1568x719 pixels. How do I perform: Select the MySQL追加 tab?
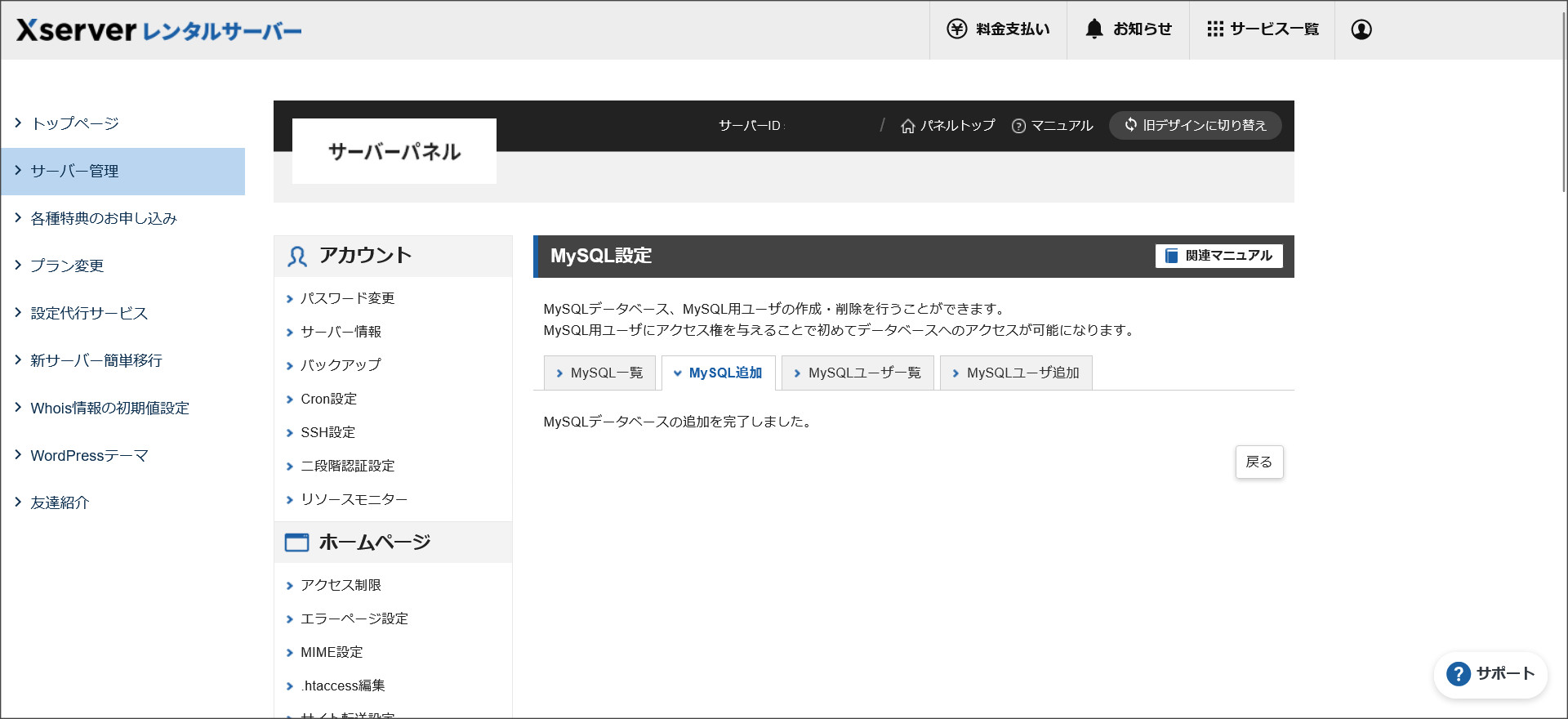718,373
